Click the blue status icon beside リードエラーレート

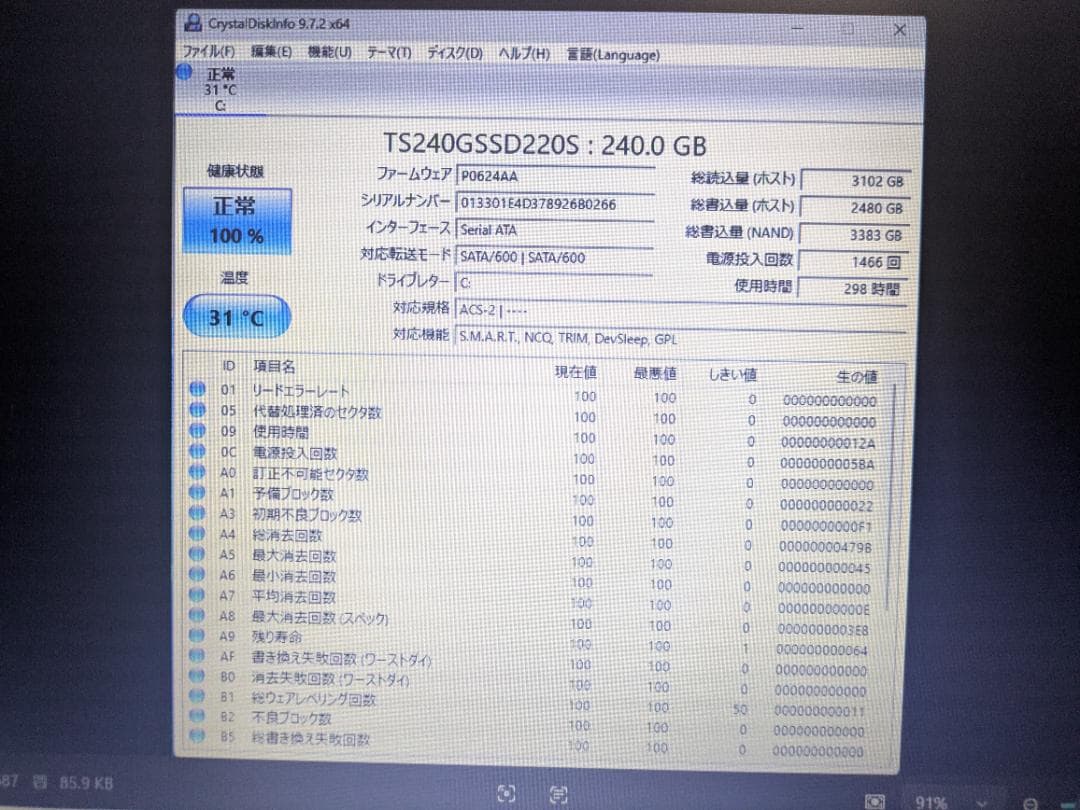[197, 392]
